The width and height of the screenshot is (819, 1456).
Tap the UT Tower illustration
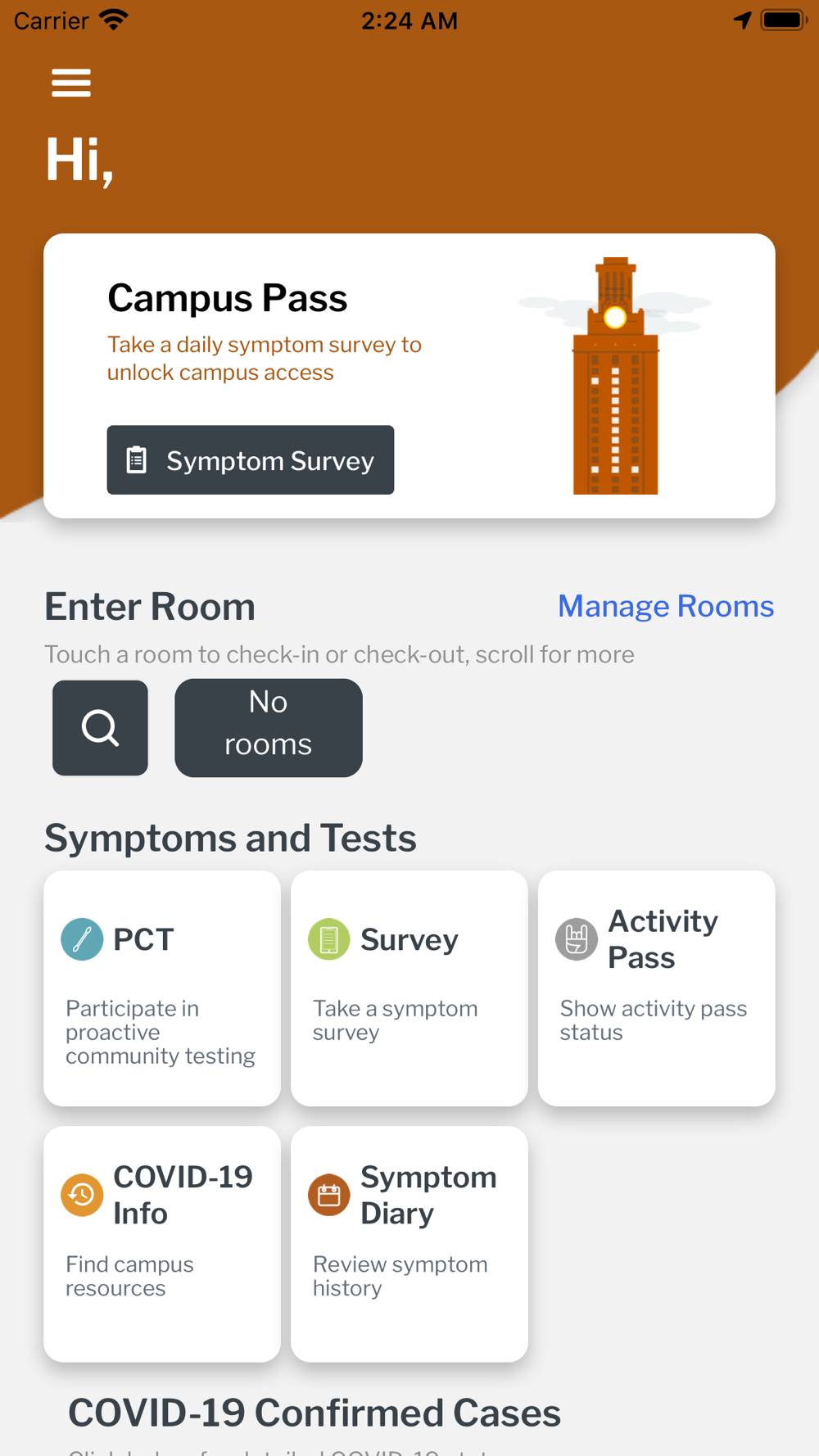pyautogui.click(x=615, y=376)
